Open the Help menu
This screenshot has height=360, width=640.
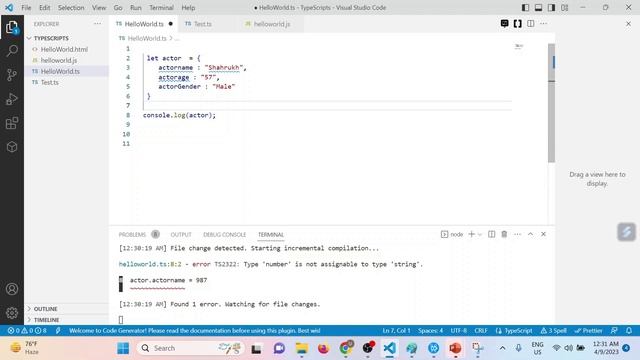pyautogui.click(x=188, y=7)
